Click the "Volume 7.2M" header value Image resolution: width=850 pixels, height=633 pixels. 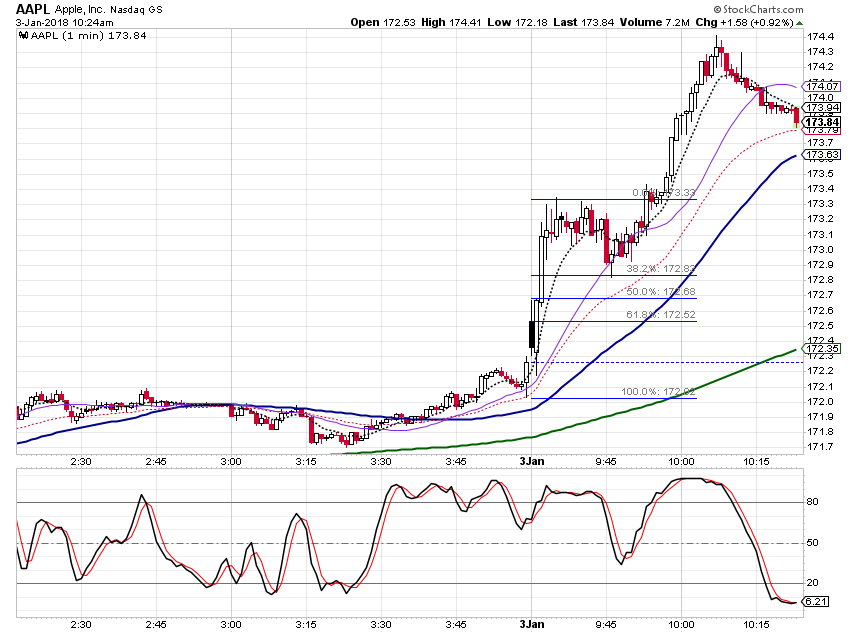point(655,22)
